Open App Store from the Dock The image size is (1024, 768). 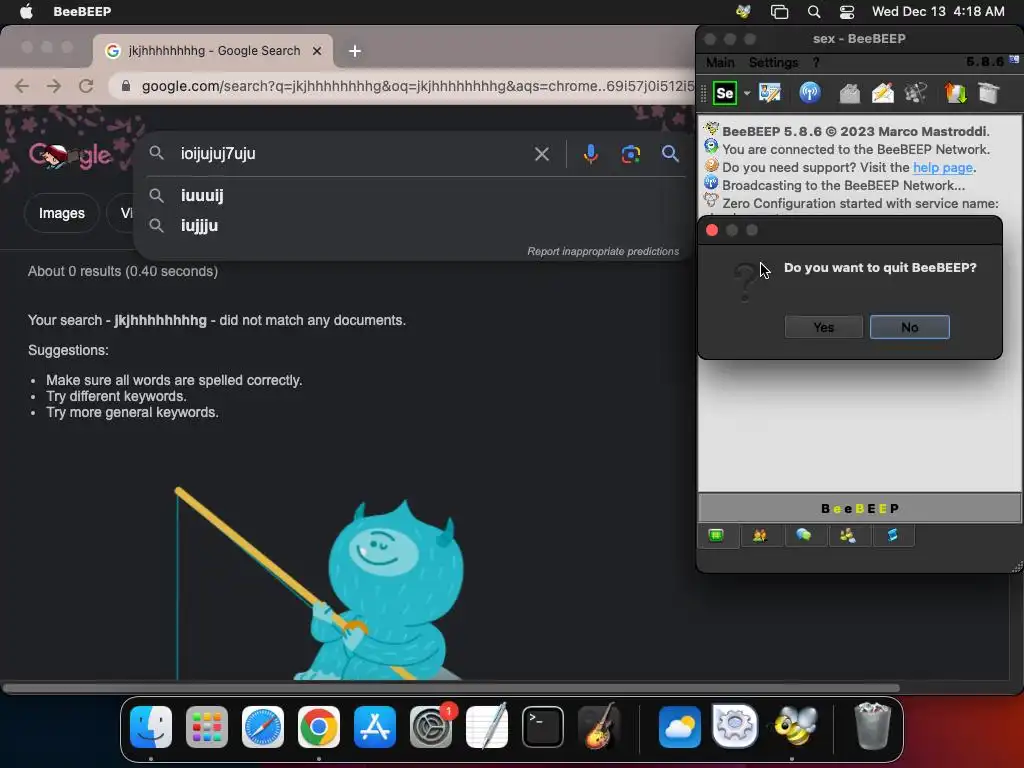coord(375,727)
